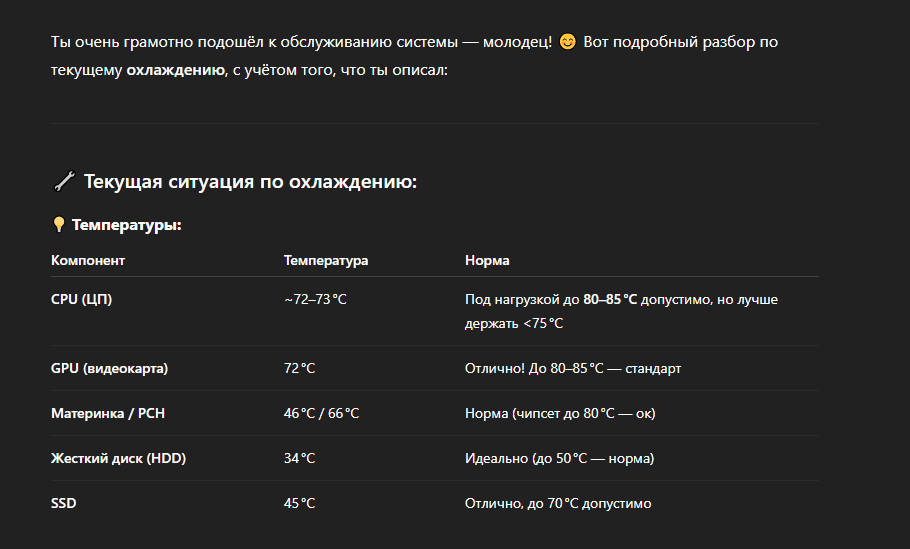
Task: Select the GPU (видеокарта) row label
Action: pyautogui.click(x=109, y=369)
